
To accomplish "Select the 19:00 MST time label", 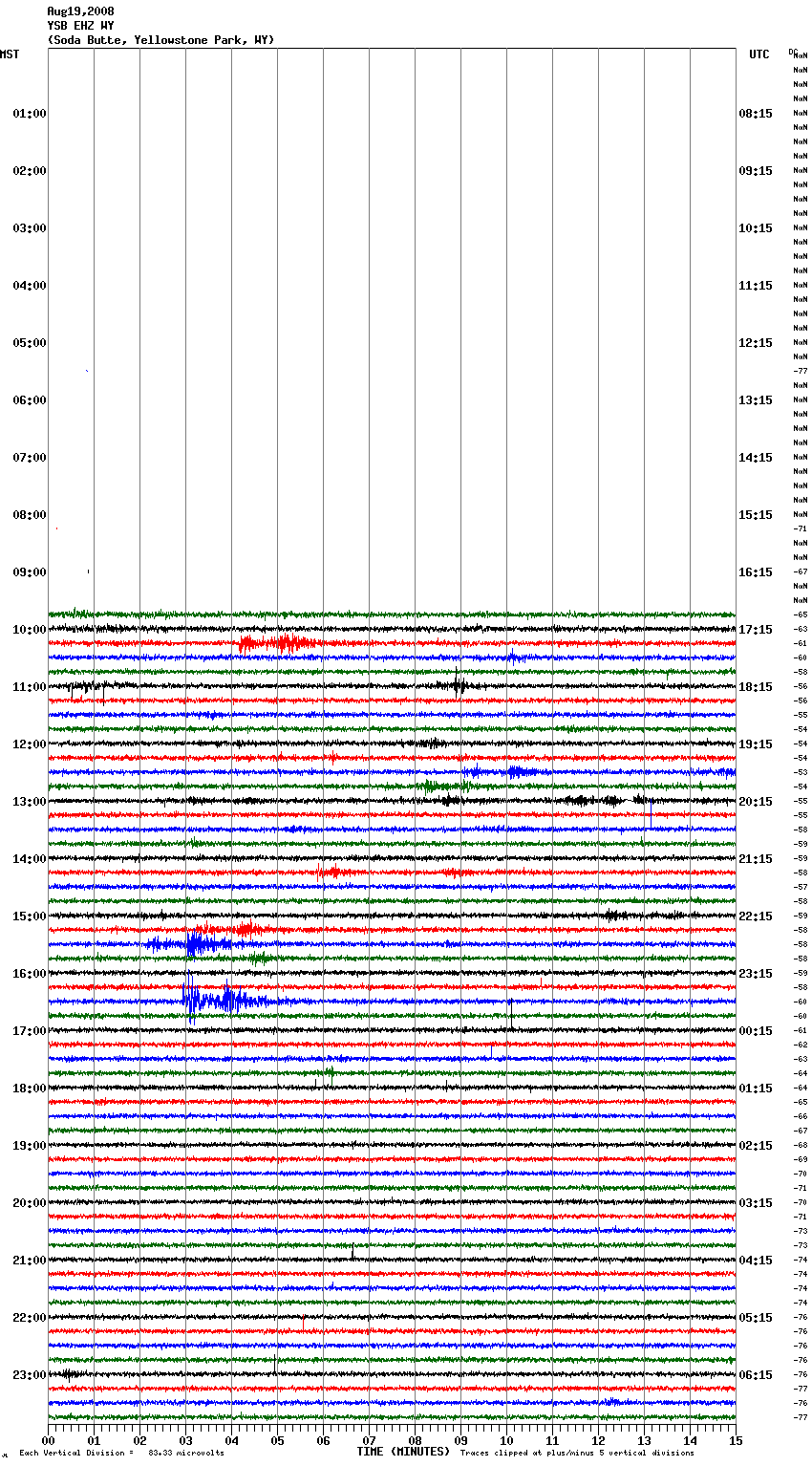I will [30, 1146].
